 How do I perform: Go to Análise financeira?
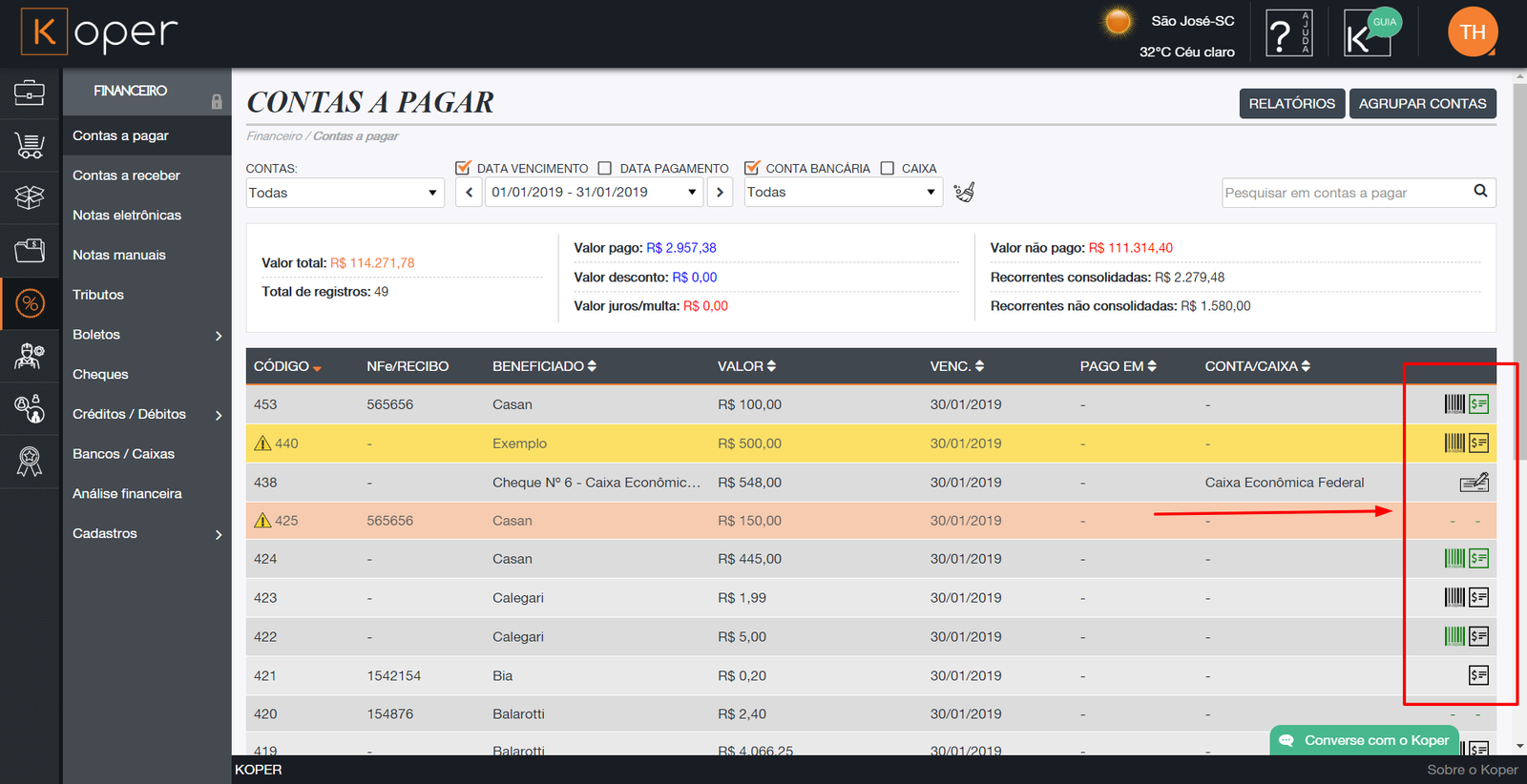click(127, 494)
